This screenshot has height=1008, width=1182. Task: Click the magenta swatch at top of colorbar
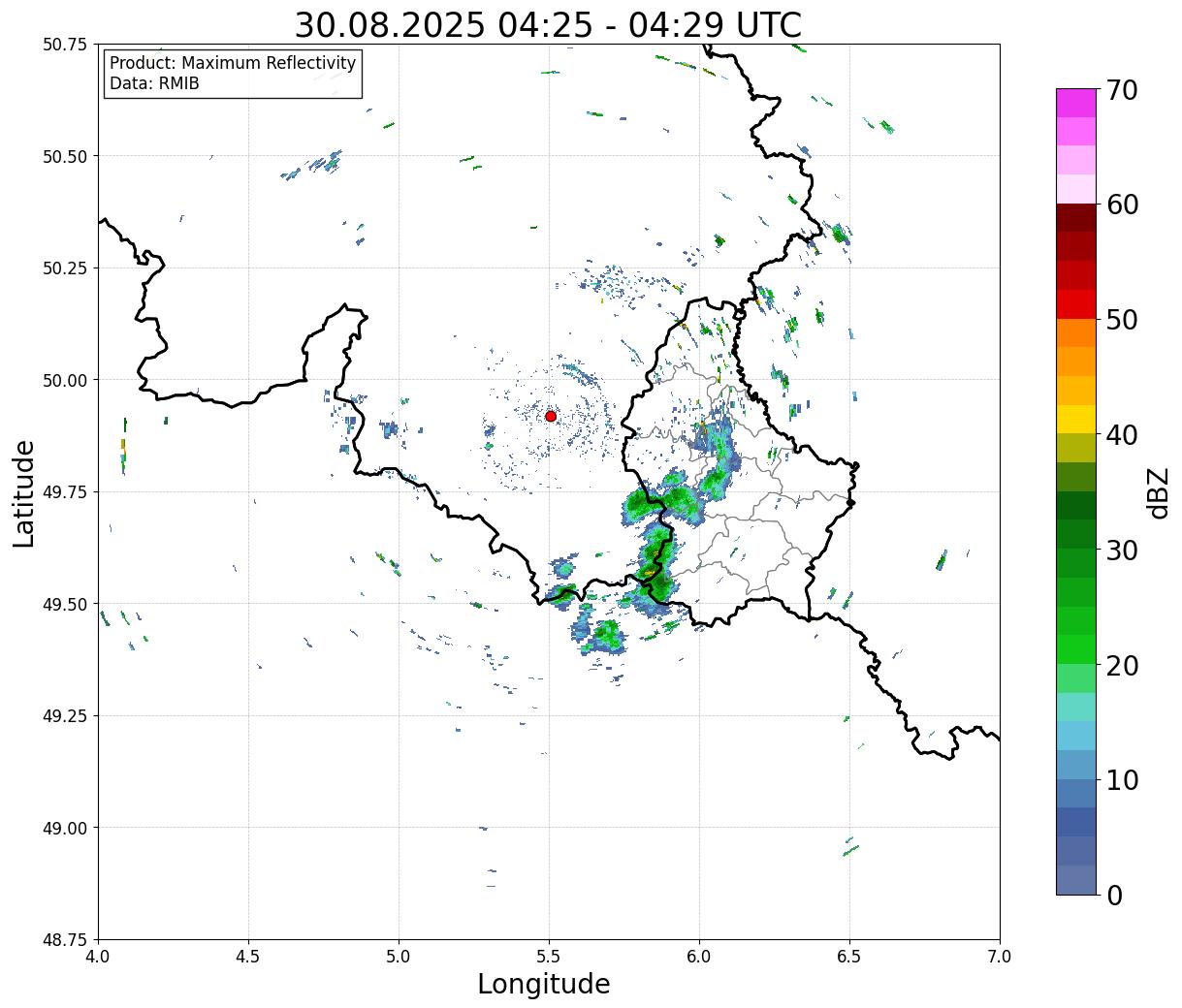coord(1076,103)
